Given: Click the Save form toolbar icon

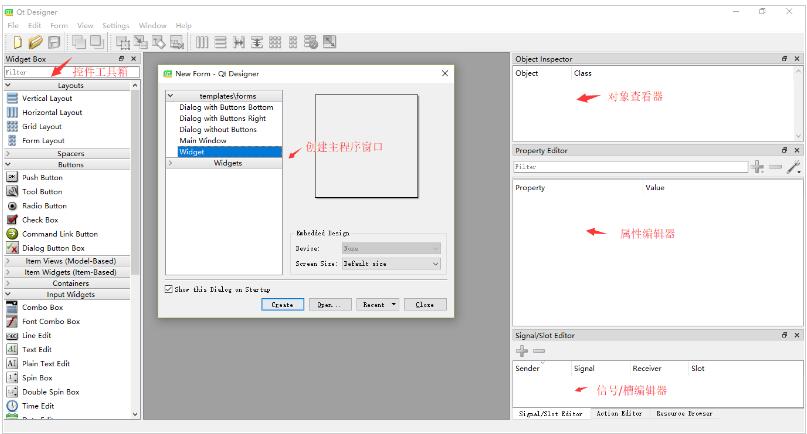Looking at the screenshot, I should click(x=54, y=42).
